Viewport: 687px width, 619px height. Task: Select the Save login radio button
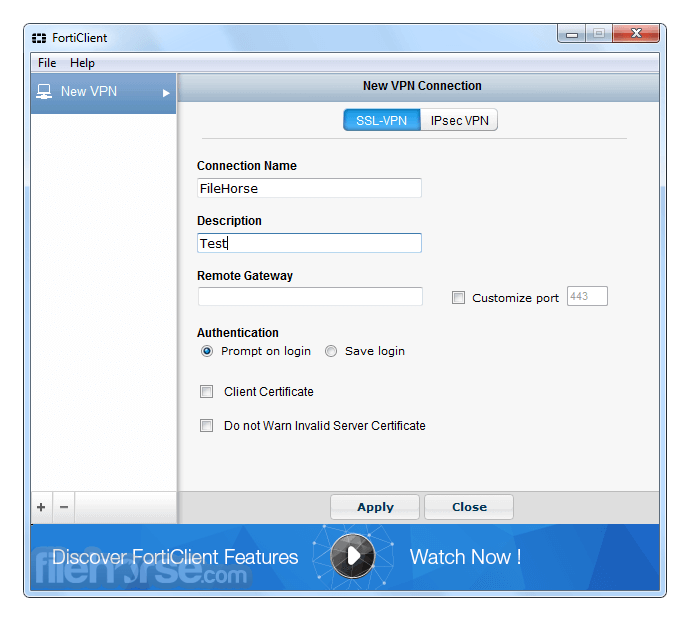(x=331, y=351)
